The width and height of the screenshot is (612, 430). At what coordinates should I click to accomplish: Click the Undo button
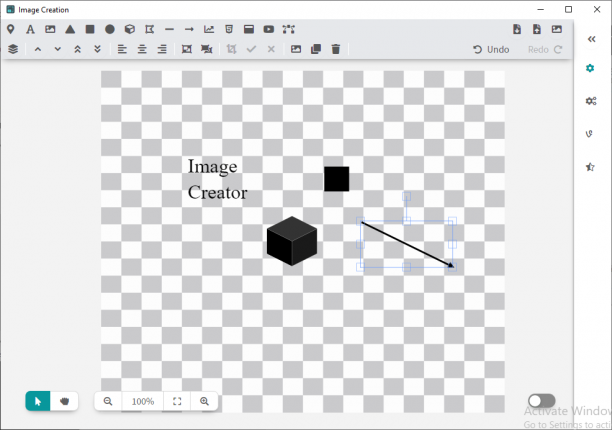click(491, 50)
